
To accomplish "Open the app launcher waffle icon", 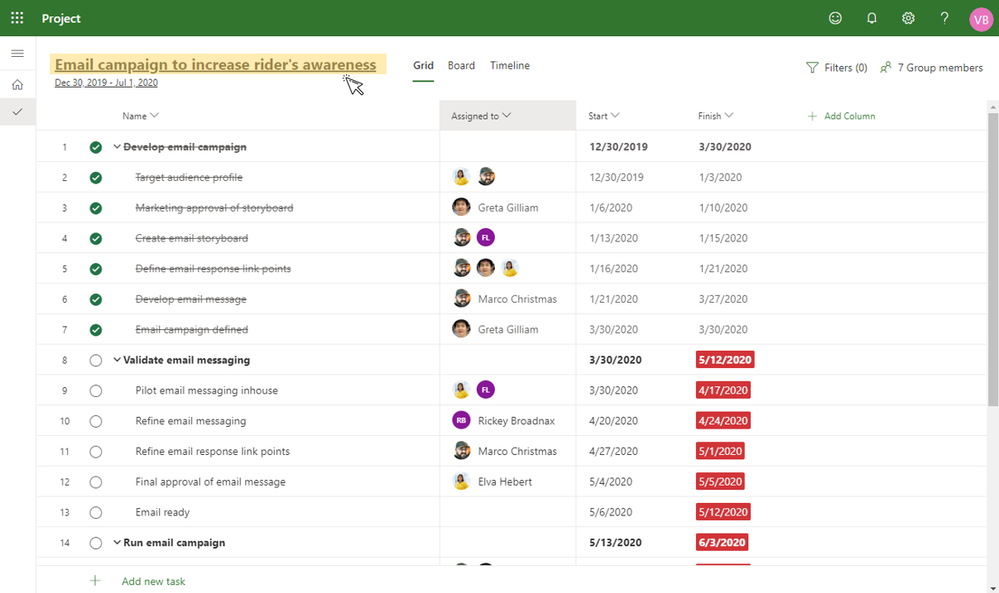I will point(17,18).
